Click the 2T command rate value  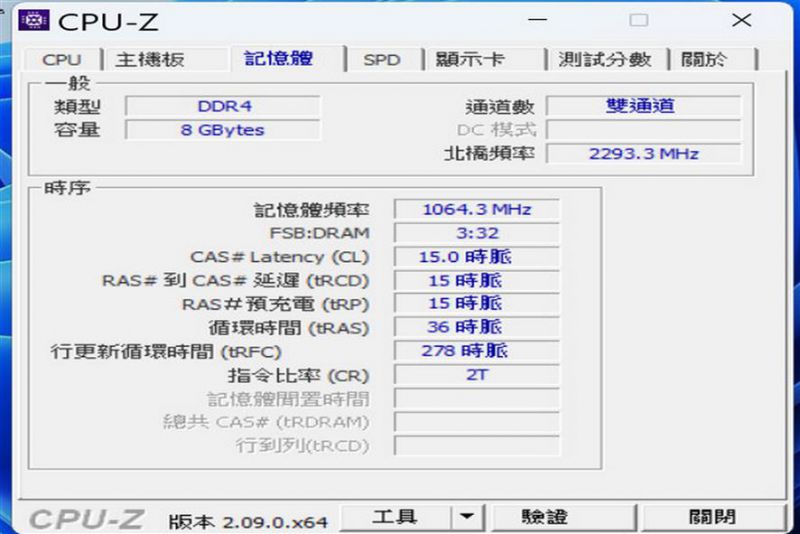coord(477,375)
